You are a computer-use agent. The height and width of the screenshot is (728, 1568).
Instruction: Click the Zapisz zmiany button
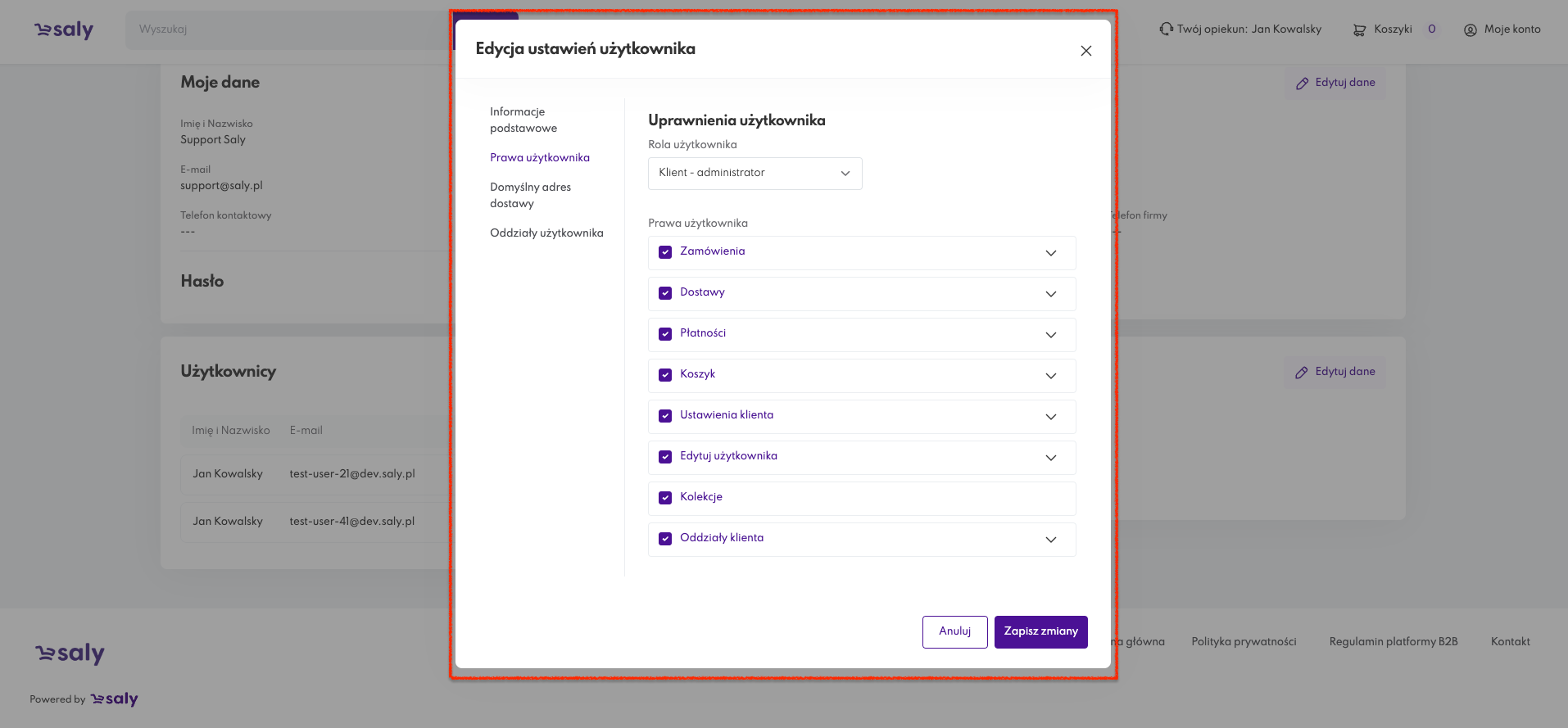(1040, 631)
